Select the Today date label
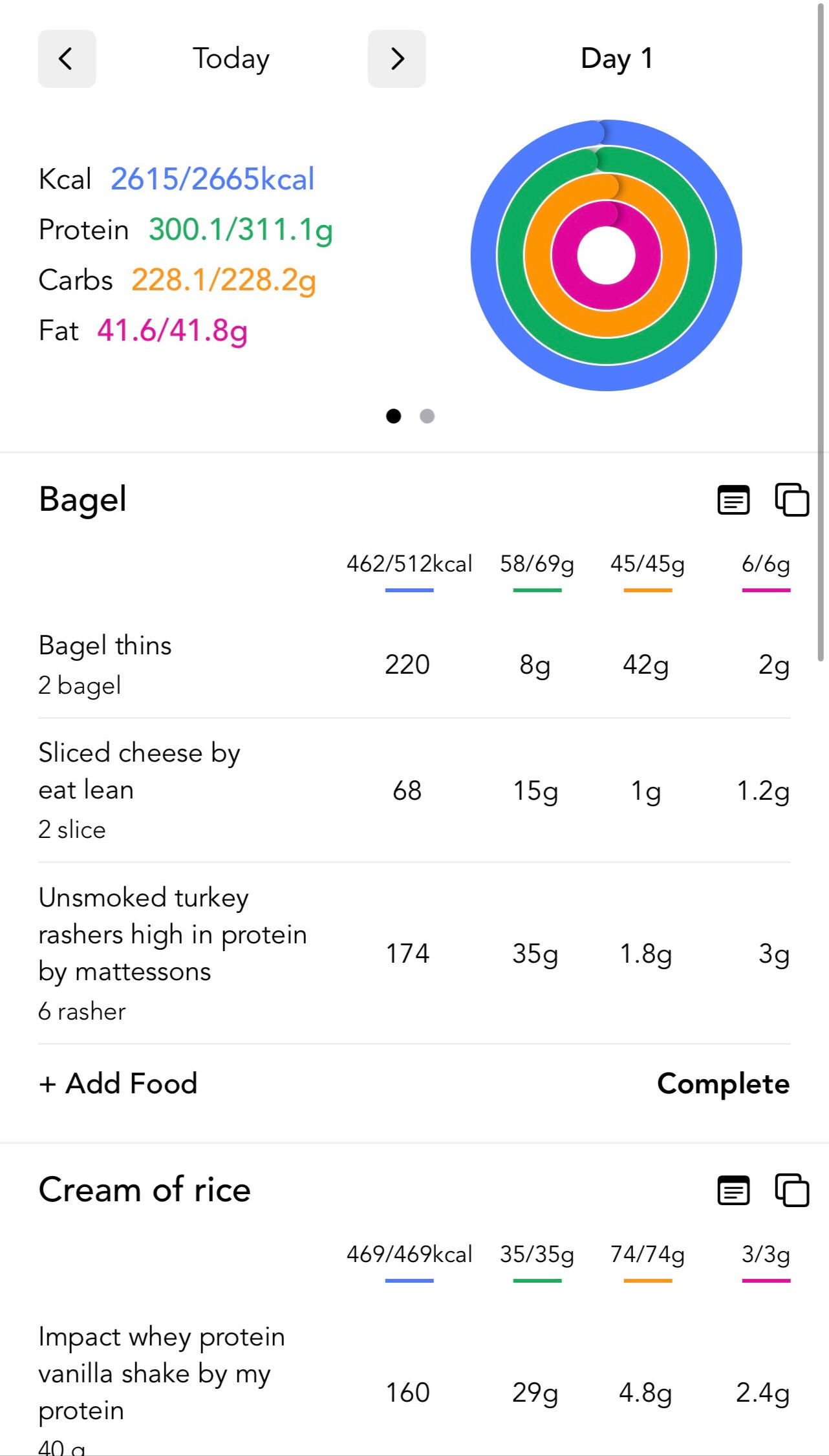829x1456 pixels. click(x=231, y=59)
